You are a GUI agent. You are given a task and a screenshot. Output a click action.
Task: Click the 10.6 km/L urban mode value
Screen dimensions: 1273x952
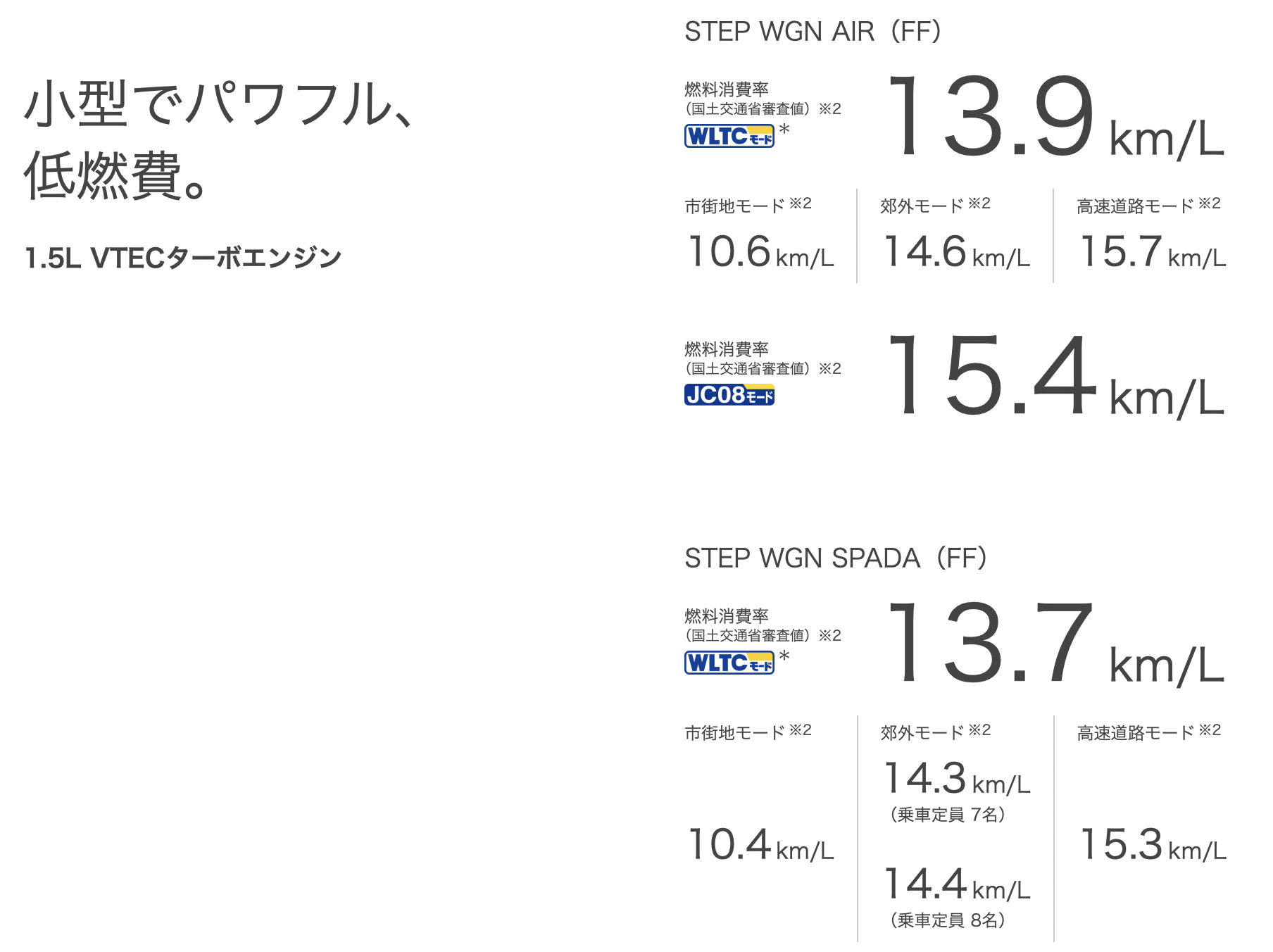760,253
